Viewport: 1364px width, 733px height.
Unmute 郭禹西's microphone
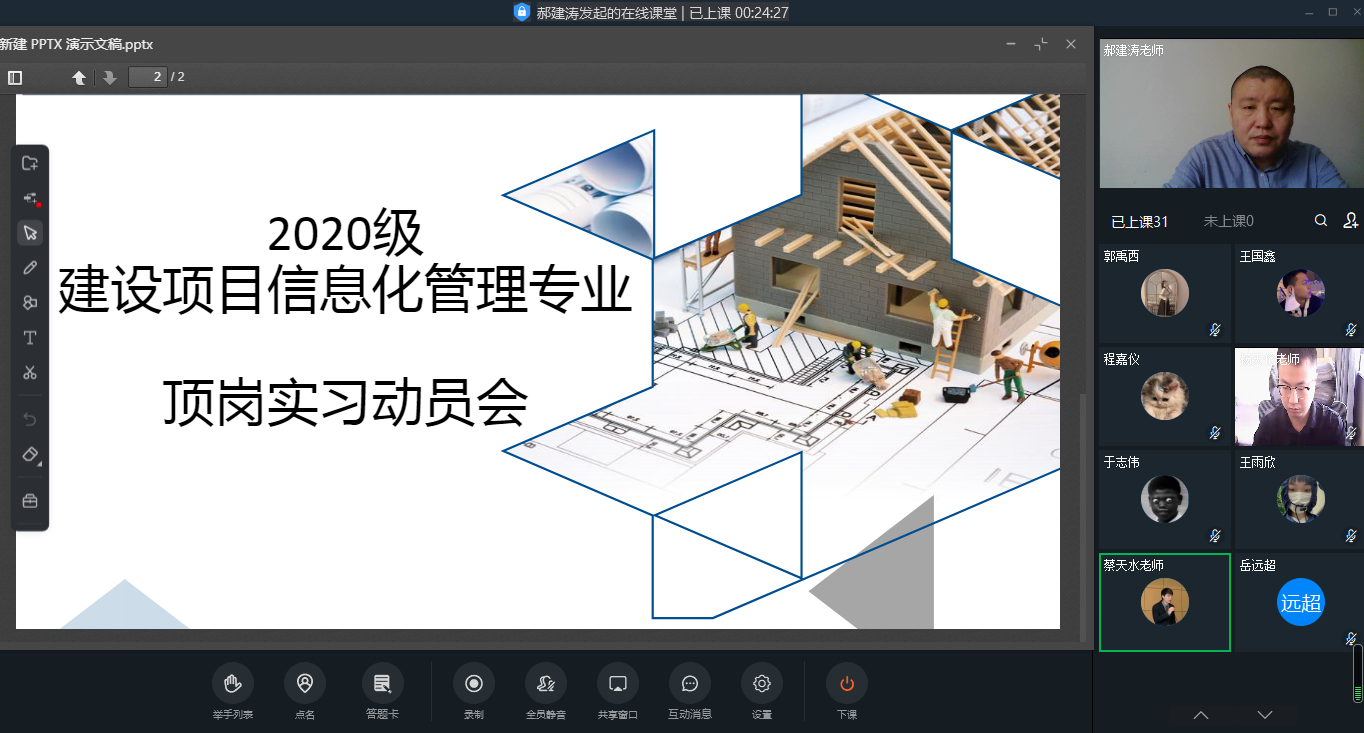1215,329
